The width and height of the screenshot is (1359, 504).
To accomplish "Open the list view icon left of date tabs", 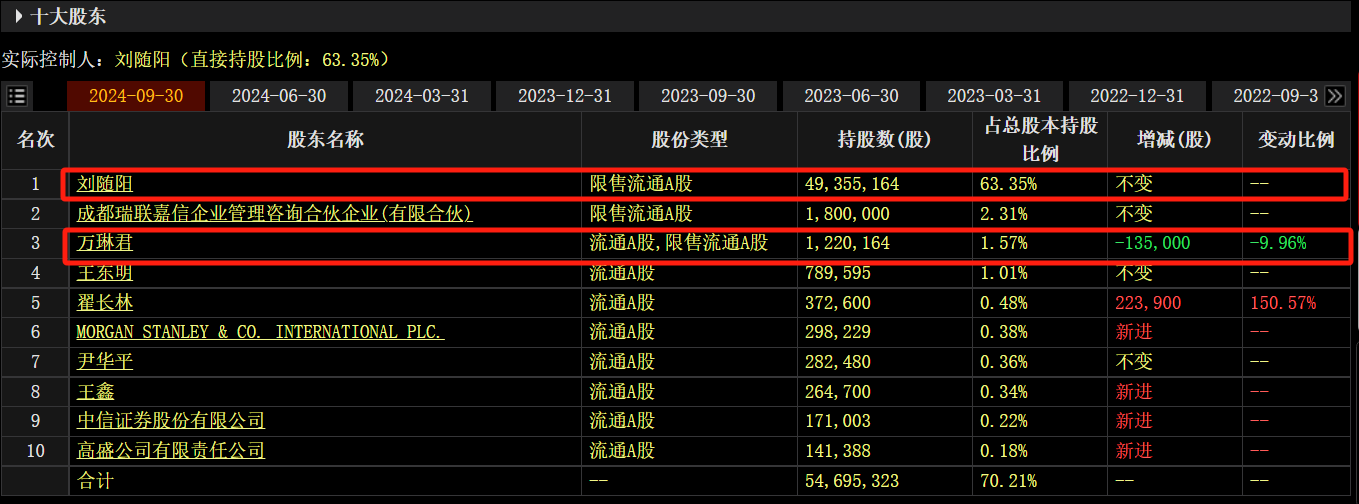I will point(17,96).
